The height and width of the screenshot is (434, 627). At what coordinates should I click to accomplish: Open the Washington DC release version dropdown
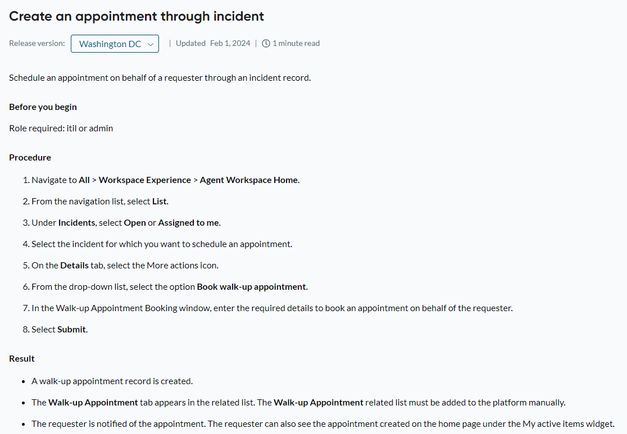[115, 44]
